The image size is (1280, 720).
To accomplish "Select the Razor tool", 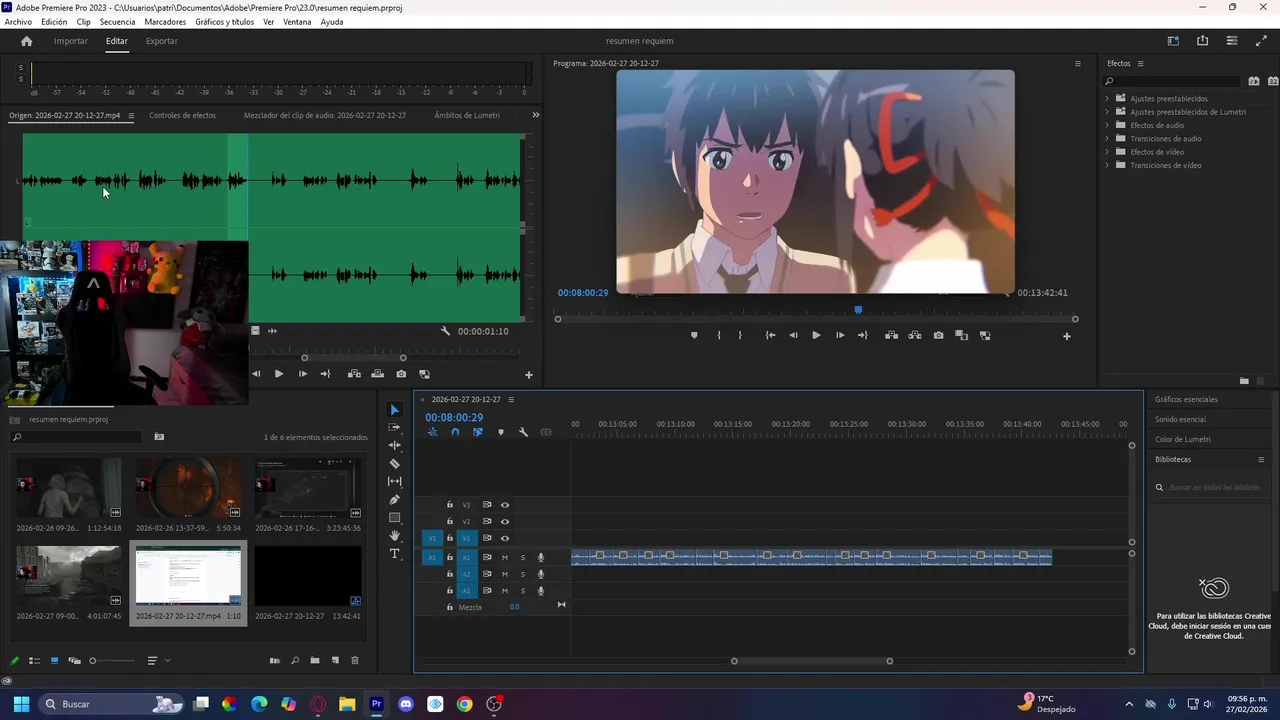I will tap(394, 463).
